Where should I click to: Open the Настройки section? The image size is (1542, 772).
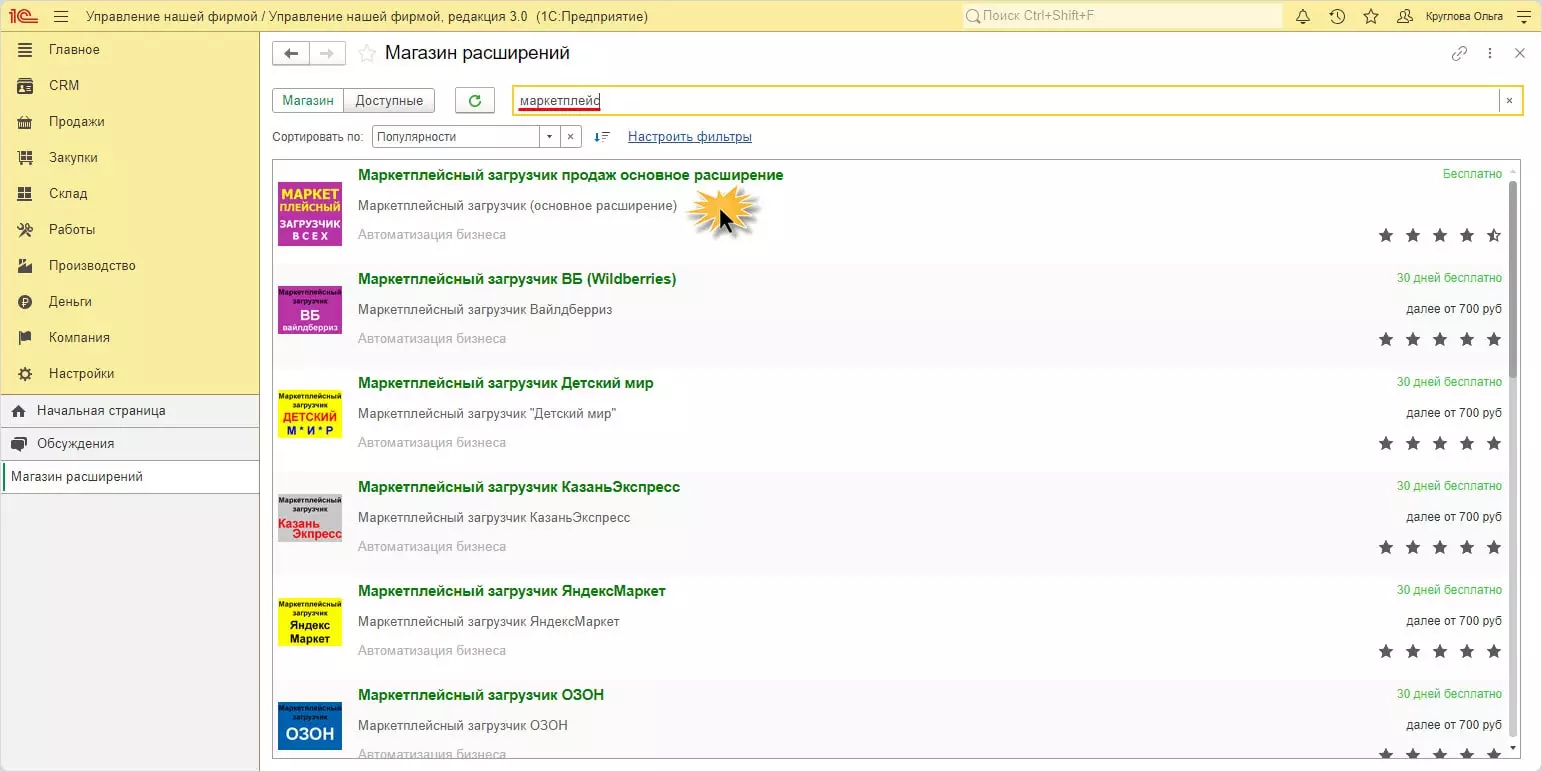(129, 374)
